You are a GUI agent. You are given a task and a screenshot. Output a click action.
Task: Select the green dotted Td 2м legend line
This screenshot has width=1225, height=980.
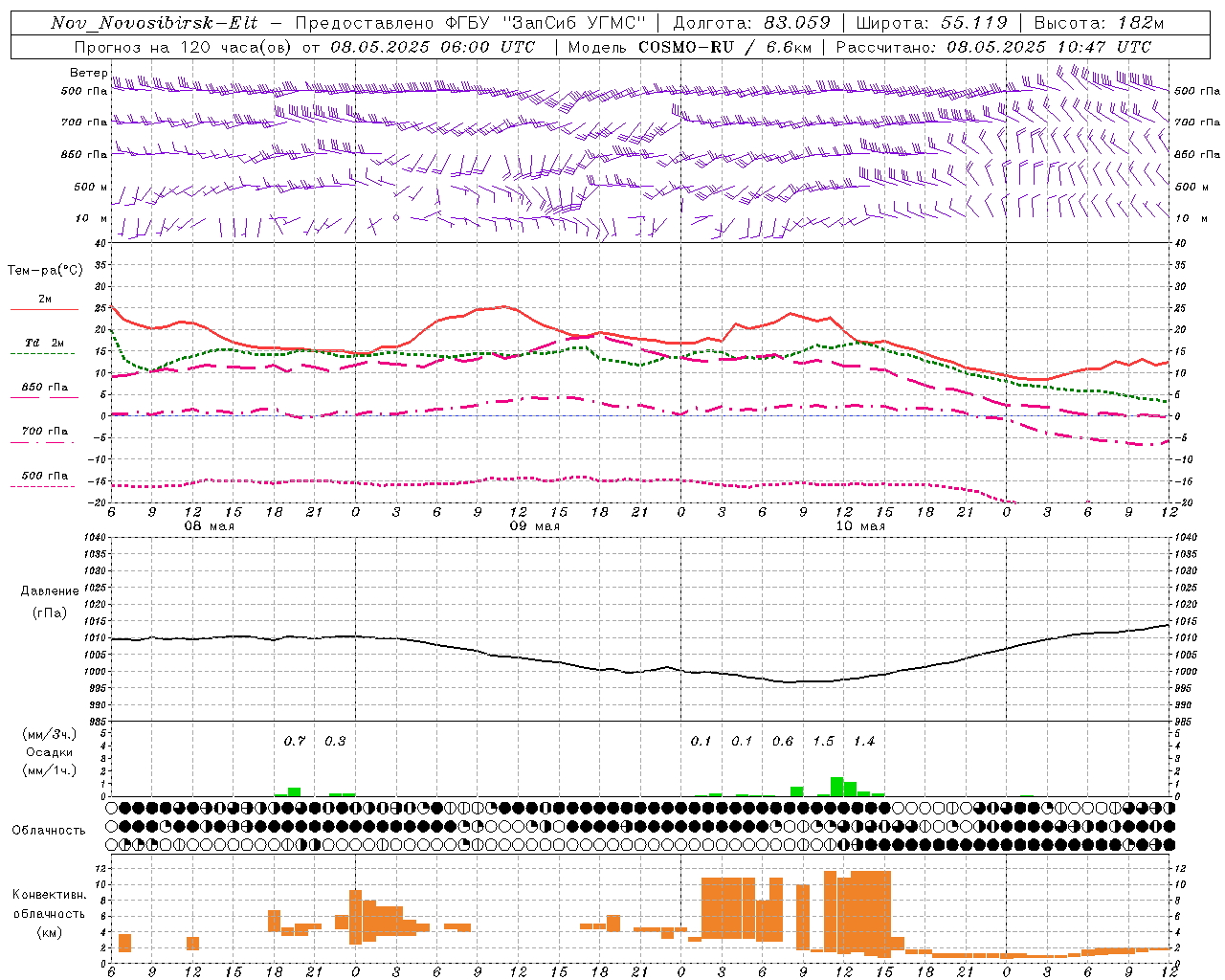click(44, 353)
